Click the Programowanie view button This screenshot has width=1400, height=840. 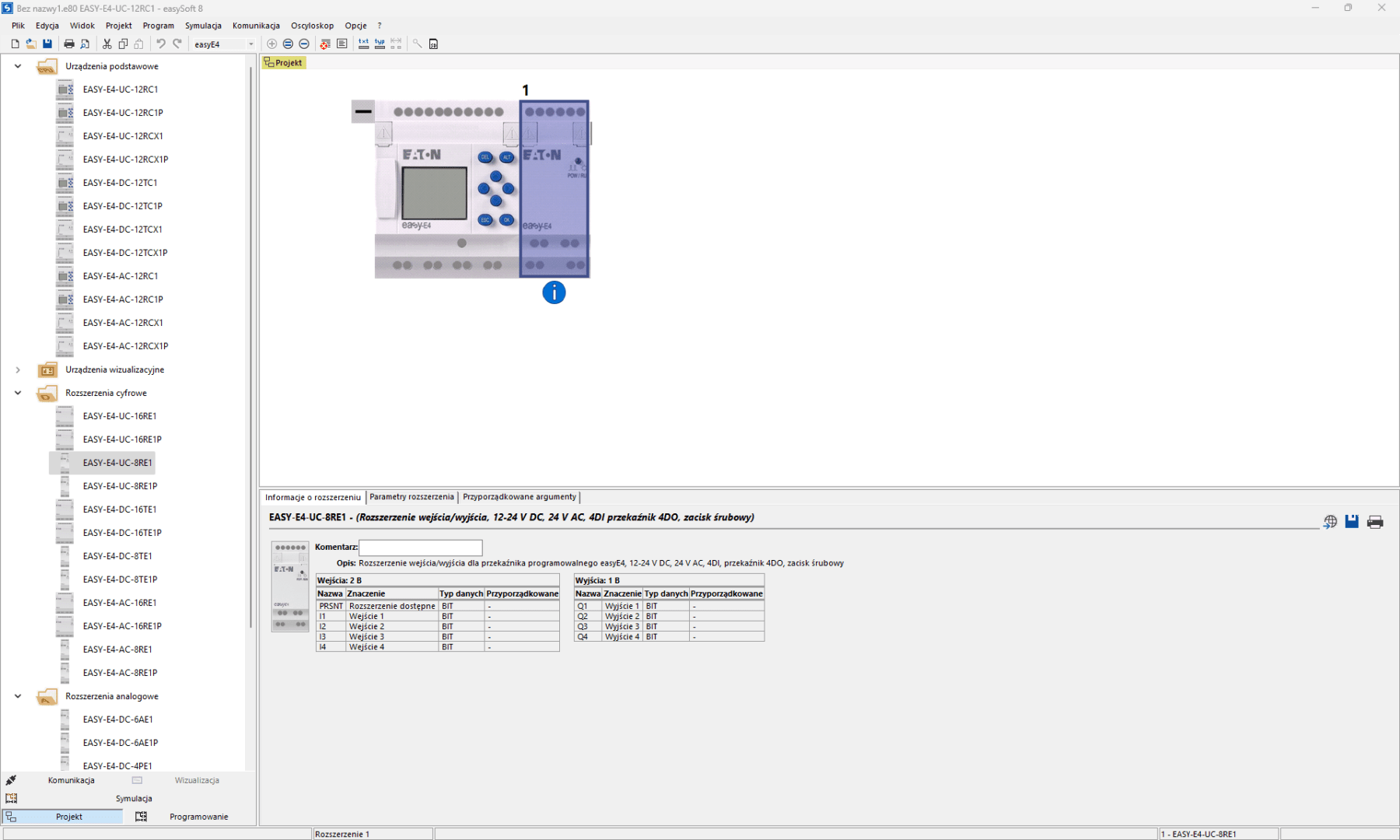coord(198,817)
